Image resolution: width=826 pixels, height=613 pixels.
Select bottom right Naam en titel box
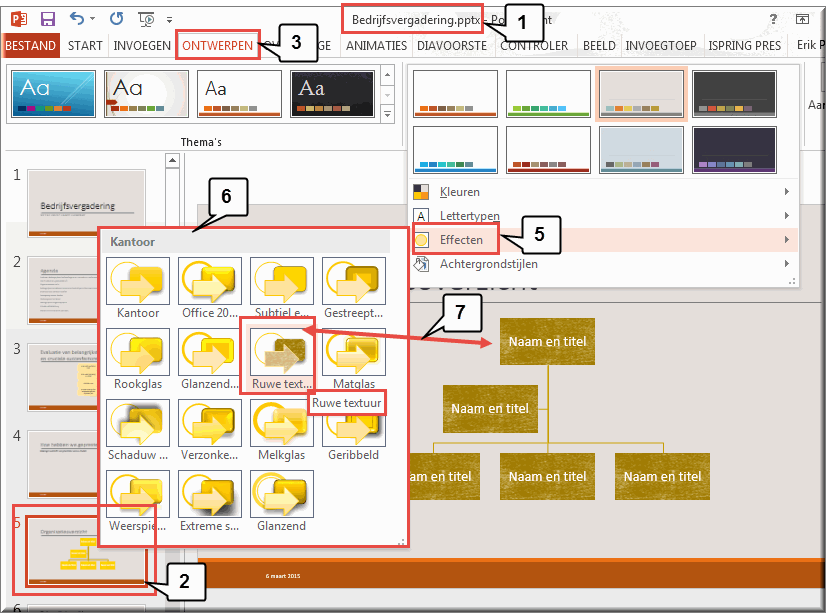[x=662, y=476]
